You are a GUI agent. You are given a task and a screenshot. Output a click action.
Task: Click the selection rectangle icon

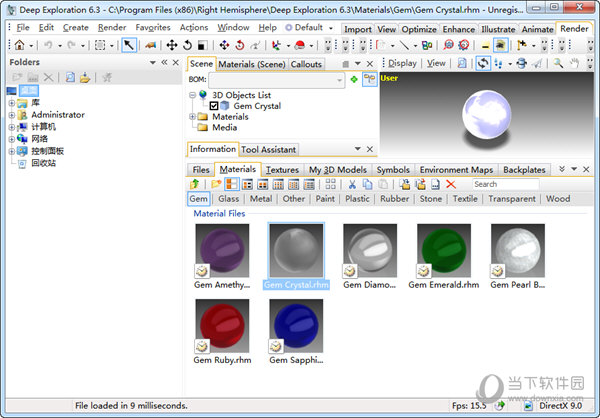pos(100,45)
